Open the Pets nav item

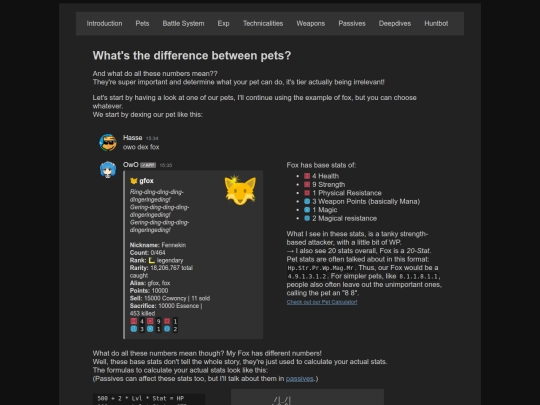(x=142, y=23)
